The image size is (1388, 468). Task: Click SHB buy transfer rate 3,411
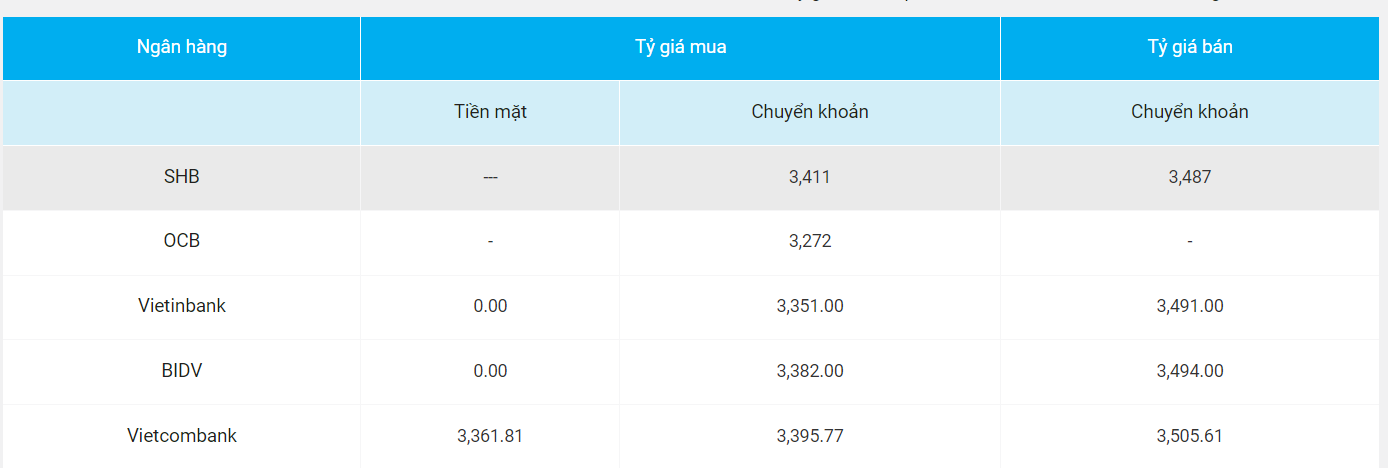pyautogui.click(x=810, y=177)
